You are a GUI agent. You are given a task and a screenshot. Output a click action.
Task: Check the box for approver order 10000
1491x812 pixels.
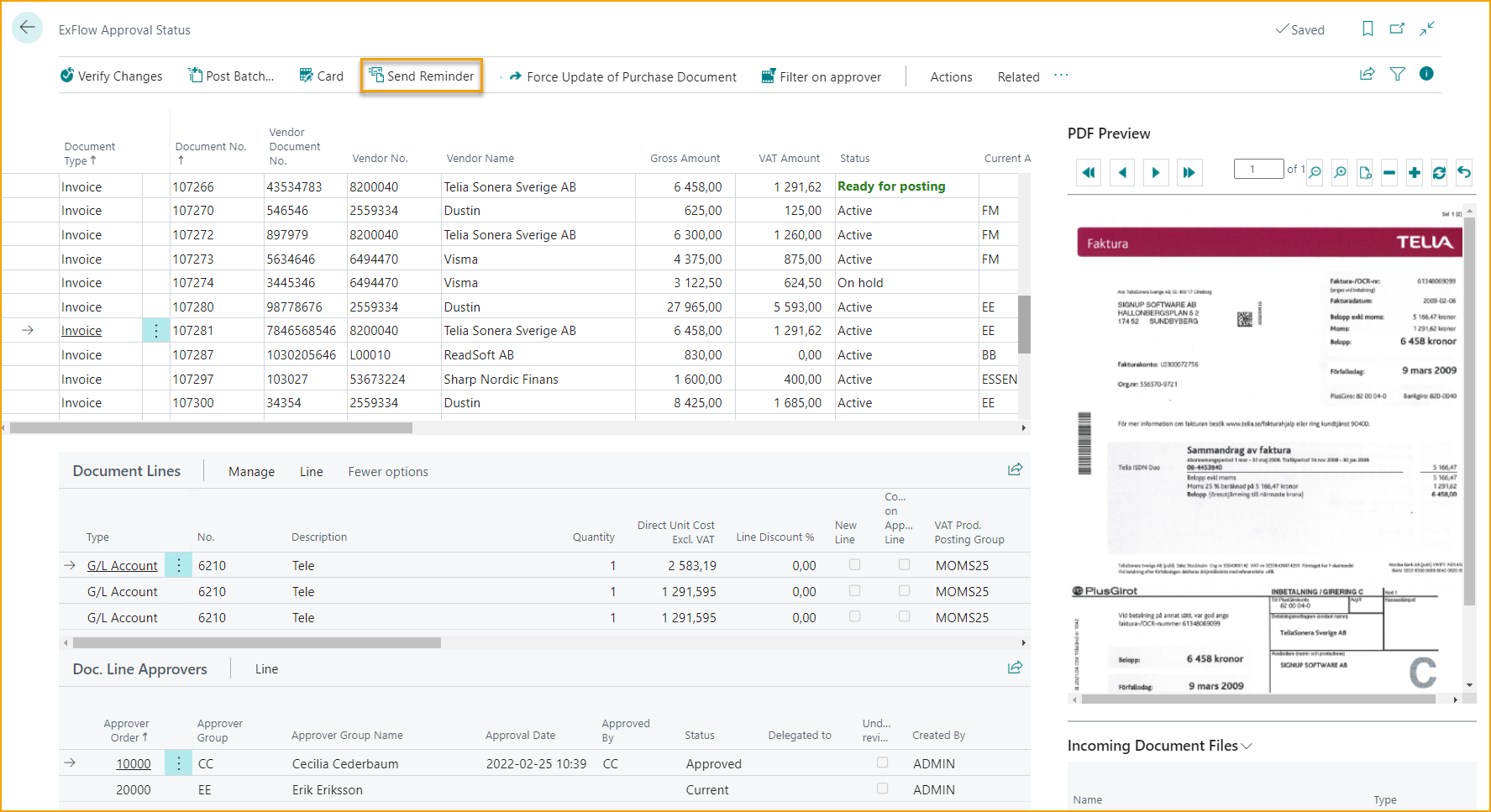(x=882, y=762)
